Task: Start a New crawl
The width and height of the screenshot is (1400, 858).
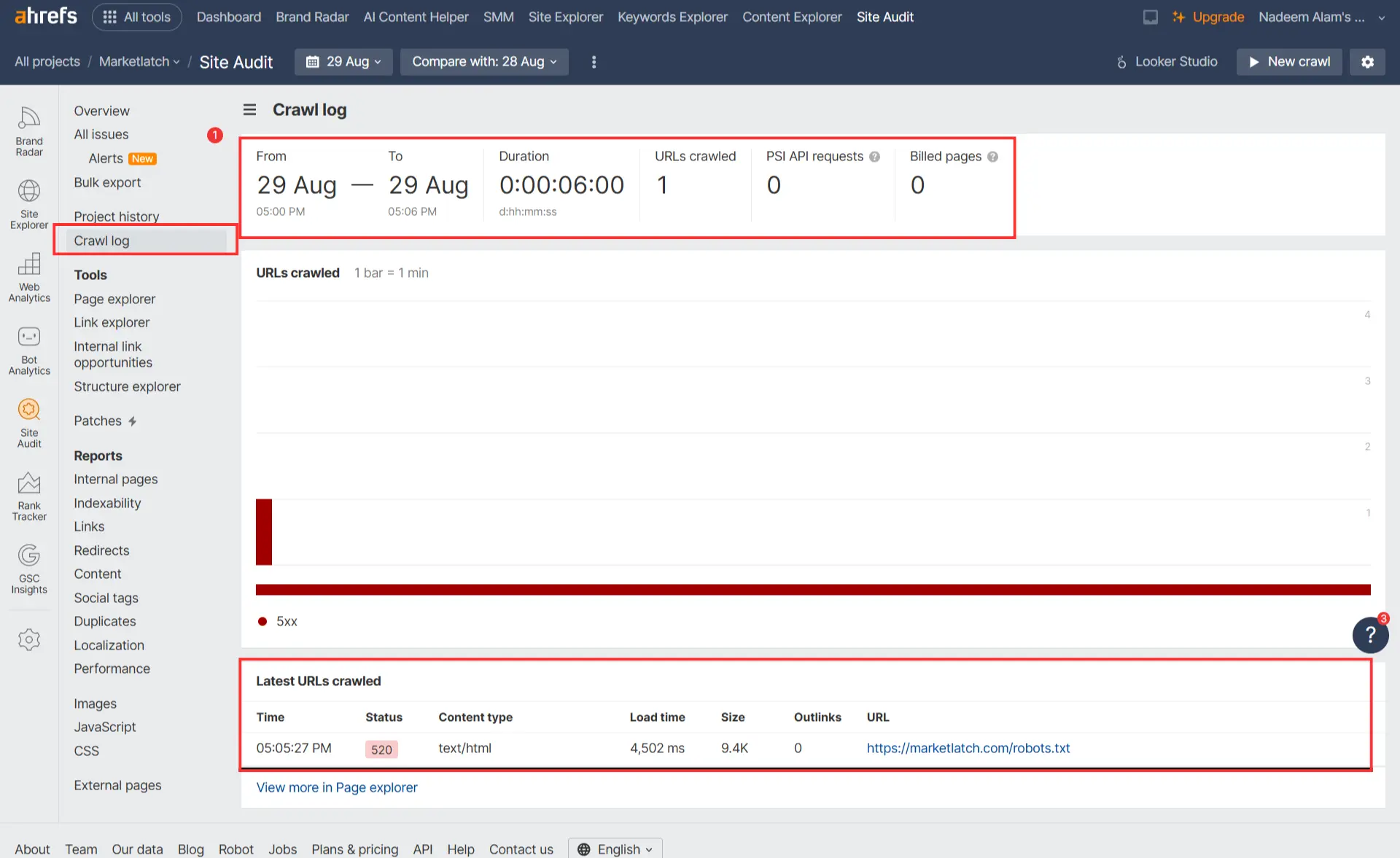Action: 1288,62
